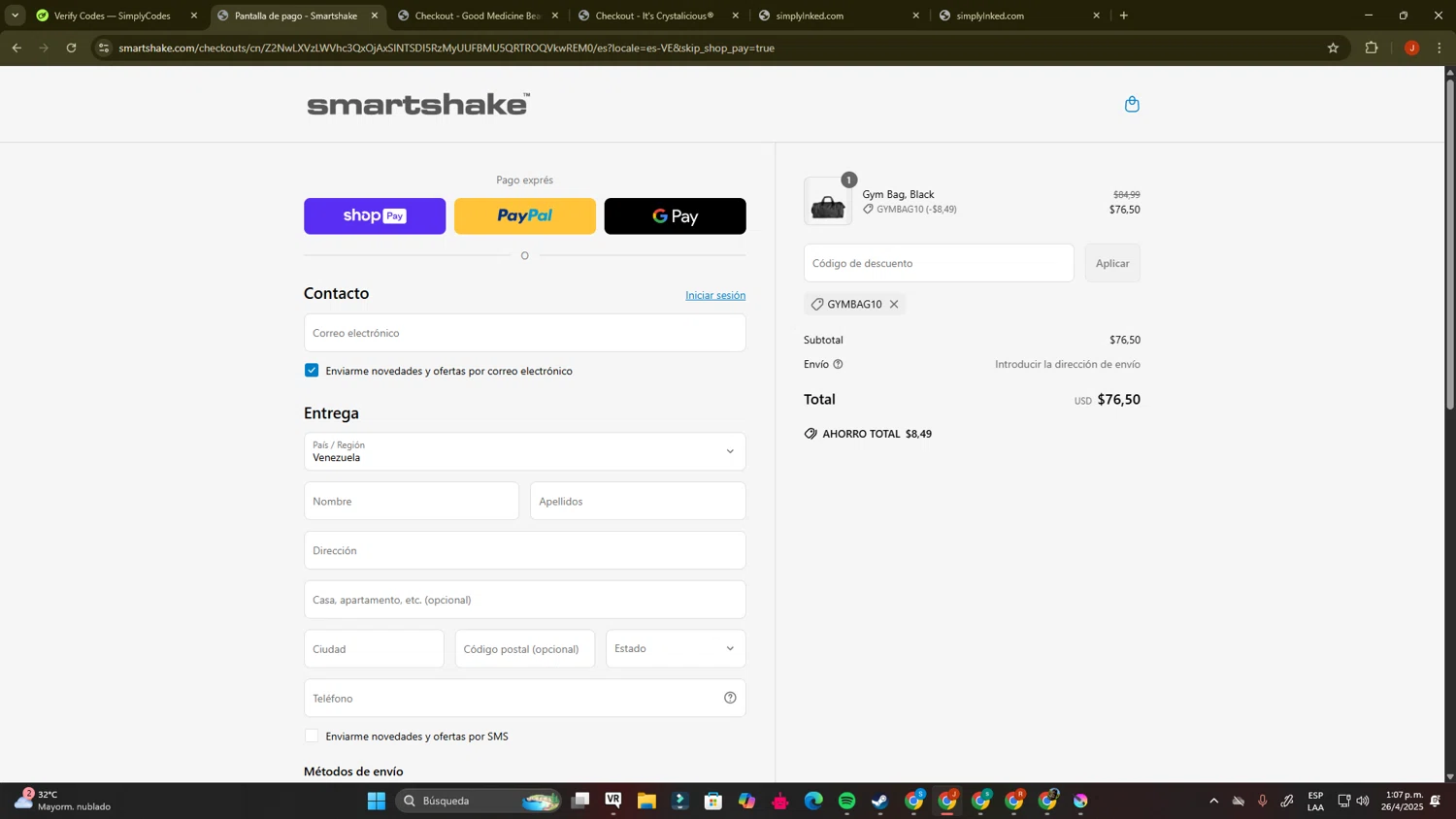Click the browser address bar URL
The image size is (1456, 819).
[x=447, y=48]
